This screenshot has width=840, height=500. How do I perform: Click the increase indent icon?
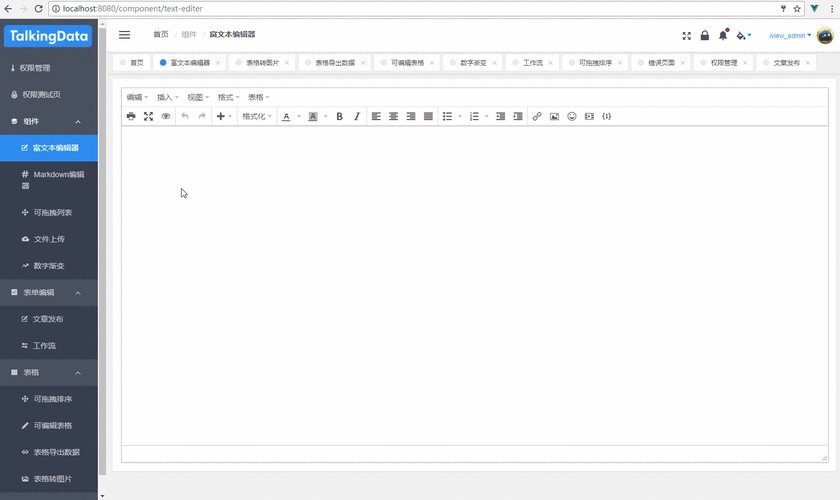tap(518, 116)
